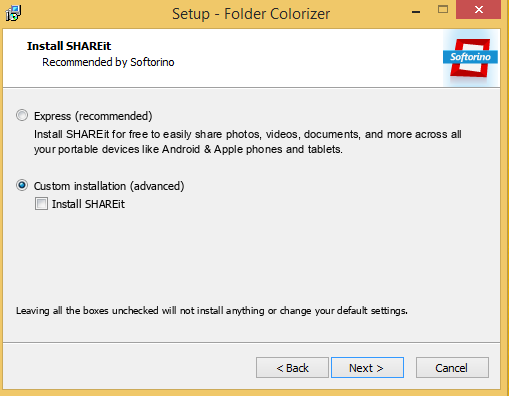Check the Install SHAREit checkbox
Viewport: 509px width, 396px height.
click(41, 204)
